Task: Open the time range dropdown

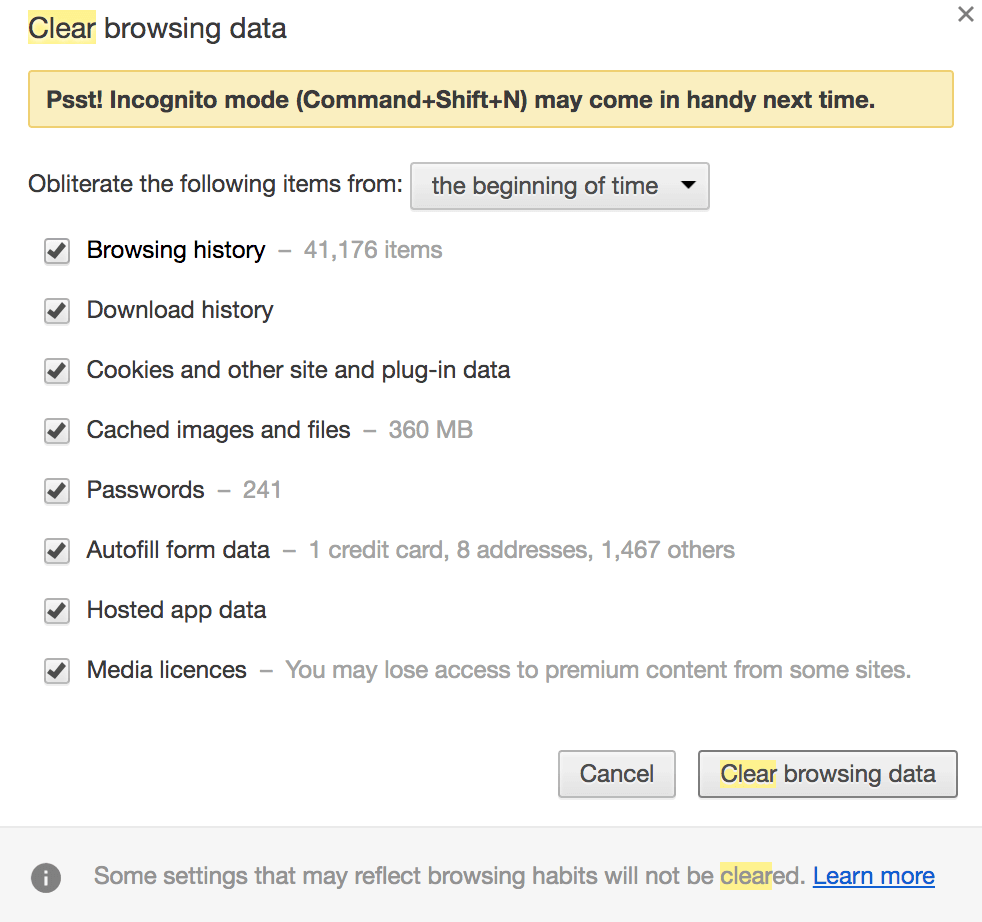Action: [x=559, y=186]
